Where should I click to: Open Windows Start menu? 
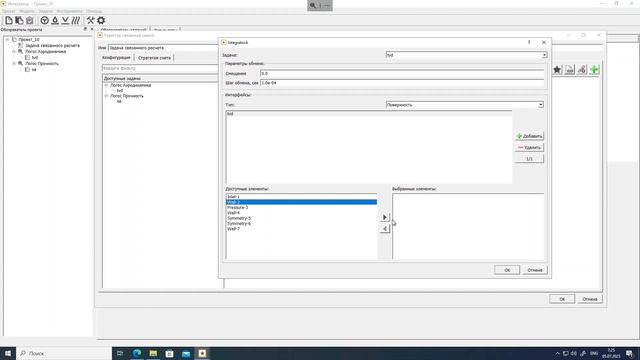coord(8,353)
